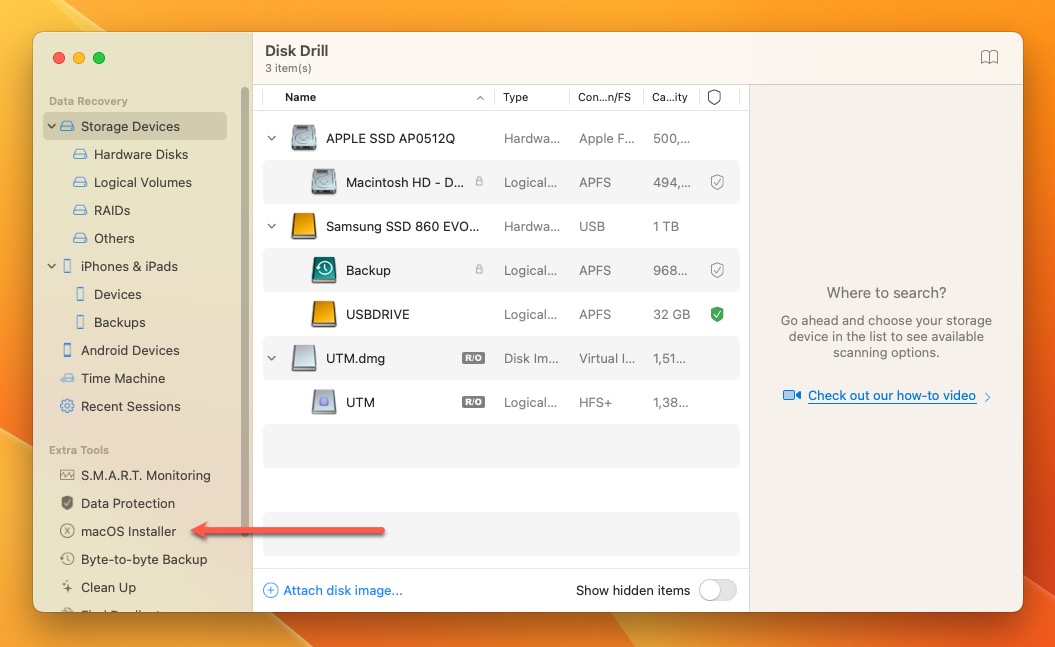Viewport: 1055px width, 647px height.
Task: Click the macOS Installer icon in the sidebar
Action: 67,531
